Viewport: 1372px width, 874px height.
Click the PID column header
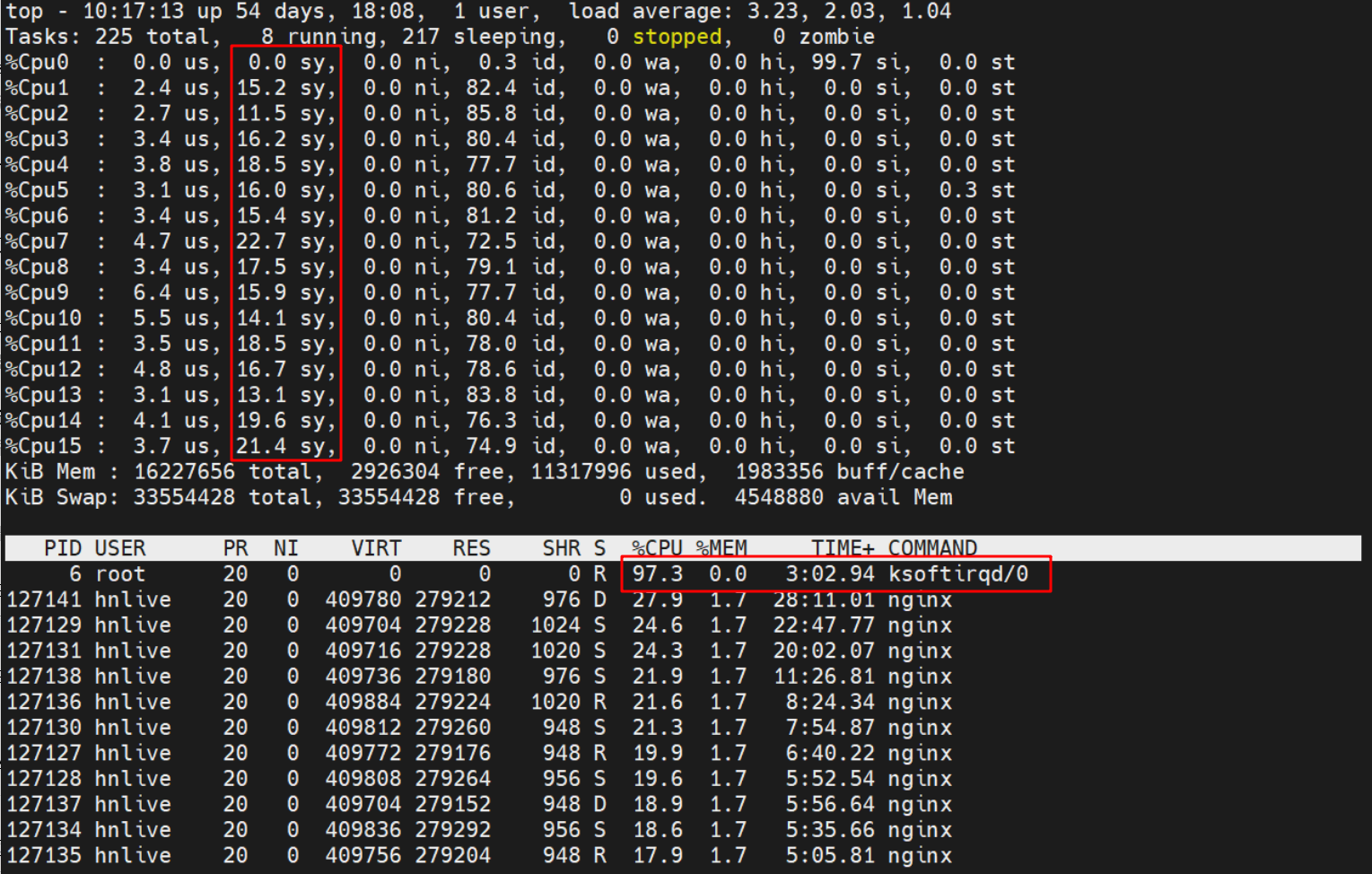pos(63,548)
